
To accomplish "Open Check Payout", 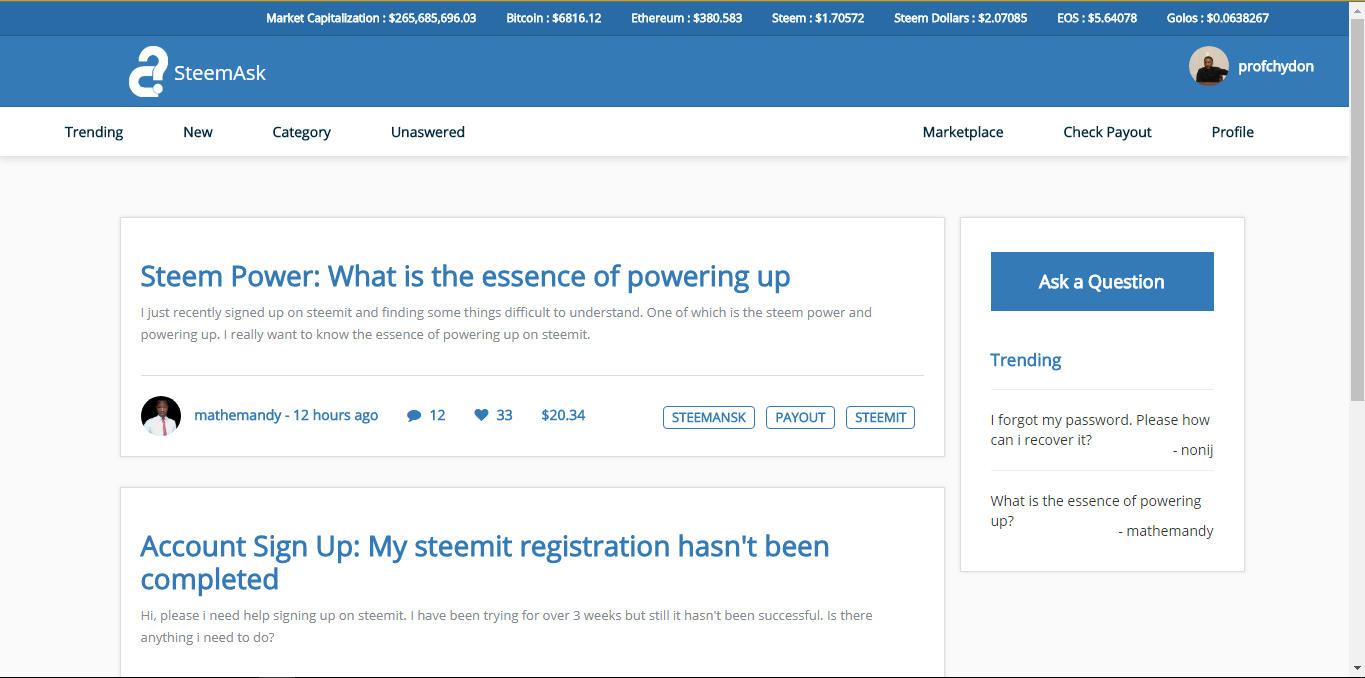I will [x=1107, y=132].
